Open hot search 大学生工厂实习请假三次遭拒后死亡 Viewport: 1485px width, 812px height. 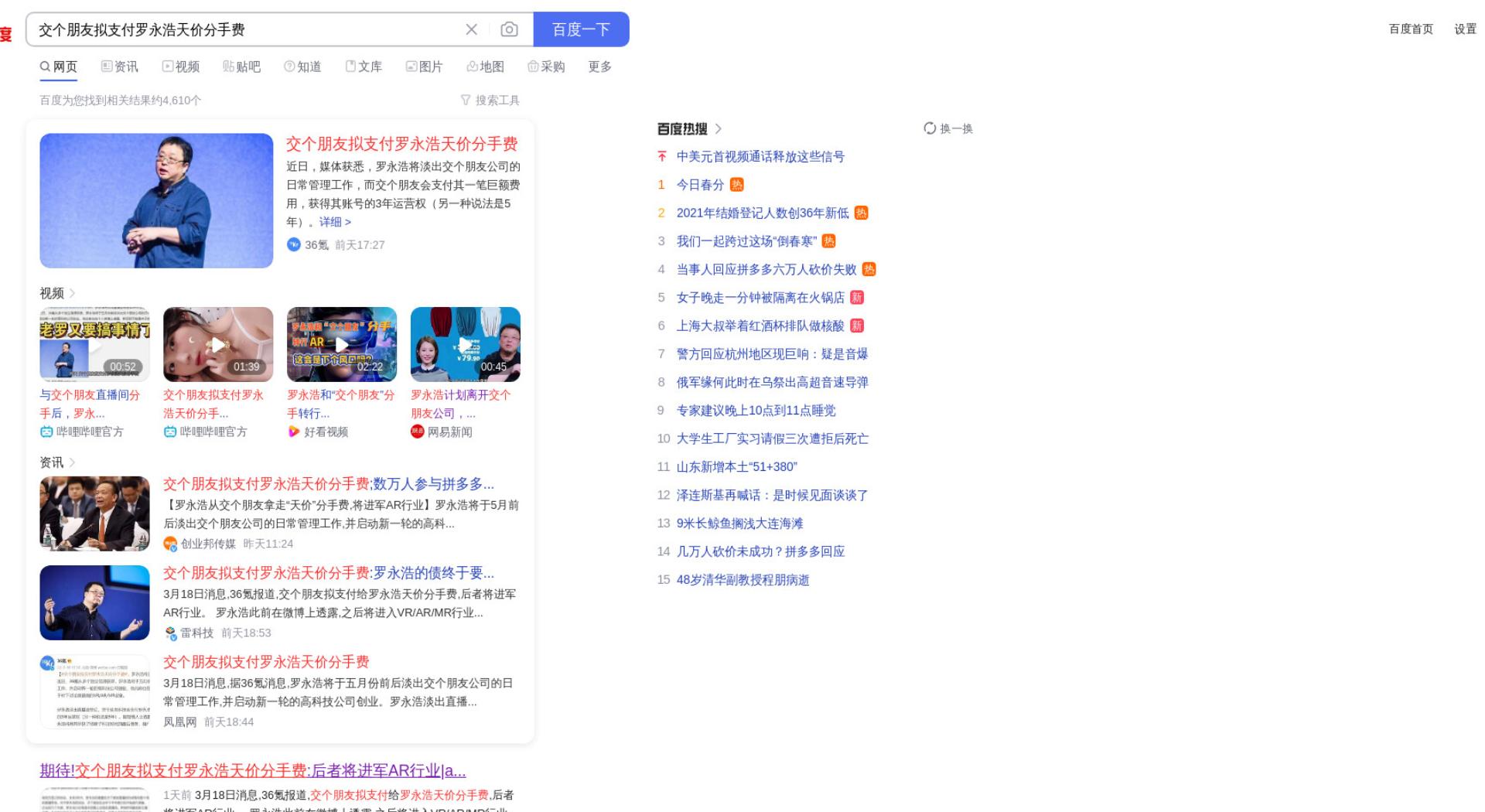click(x=772, y=439)
